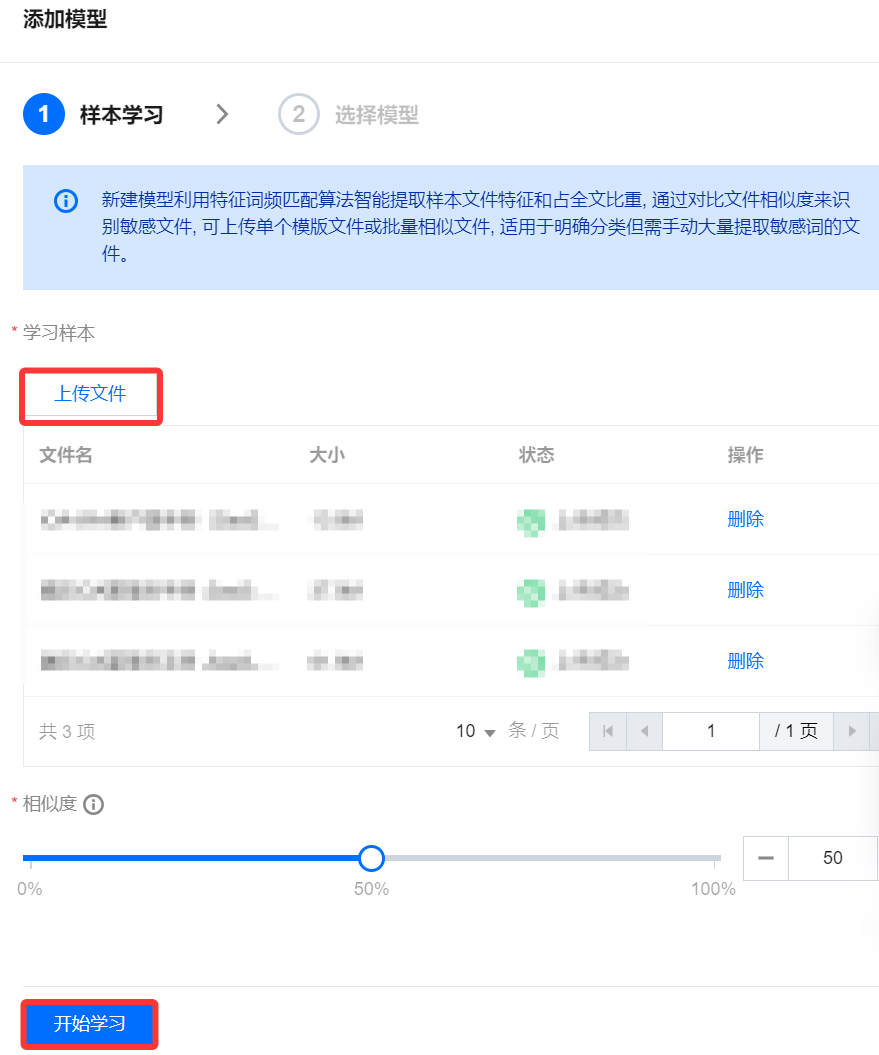Click the 学习样本 field label
This screenshot has height=1055, width=879.
tap(59, 332)
